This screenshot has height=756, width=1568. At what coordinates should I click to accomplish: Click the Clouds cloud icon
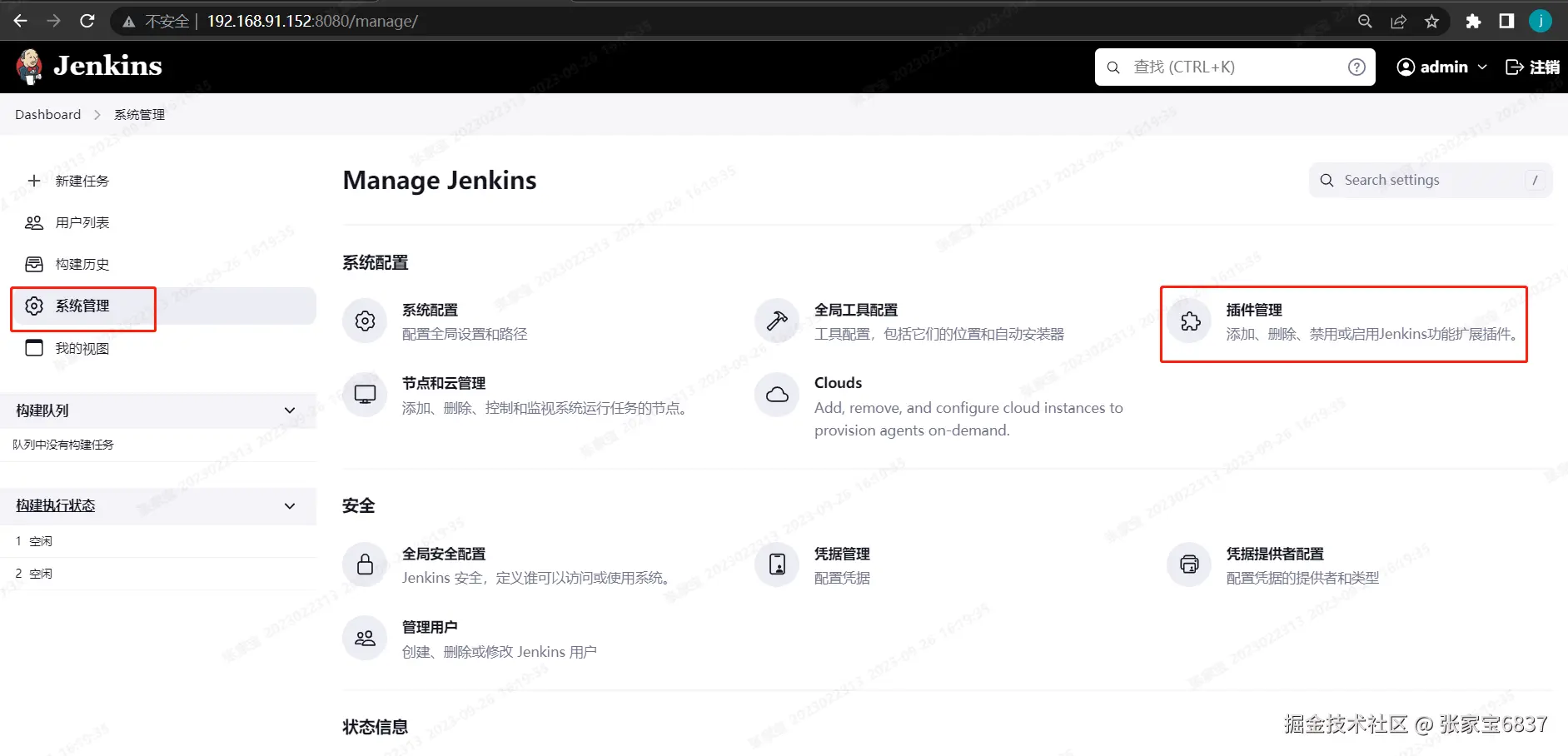[777, 394]
